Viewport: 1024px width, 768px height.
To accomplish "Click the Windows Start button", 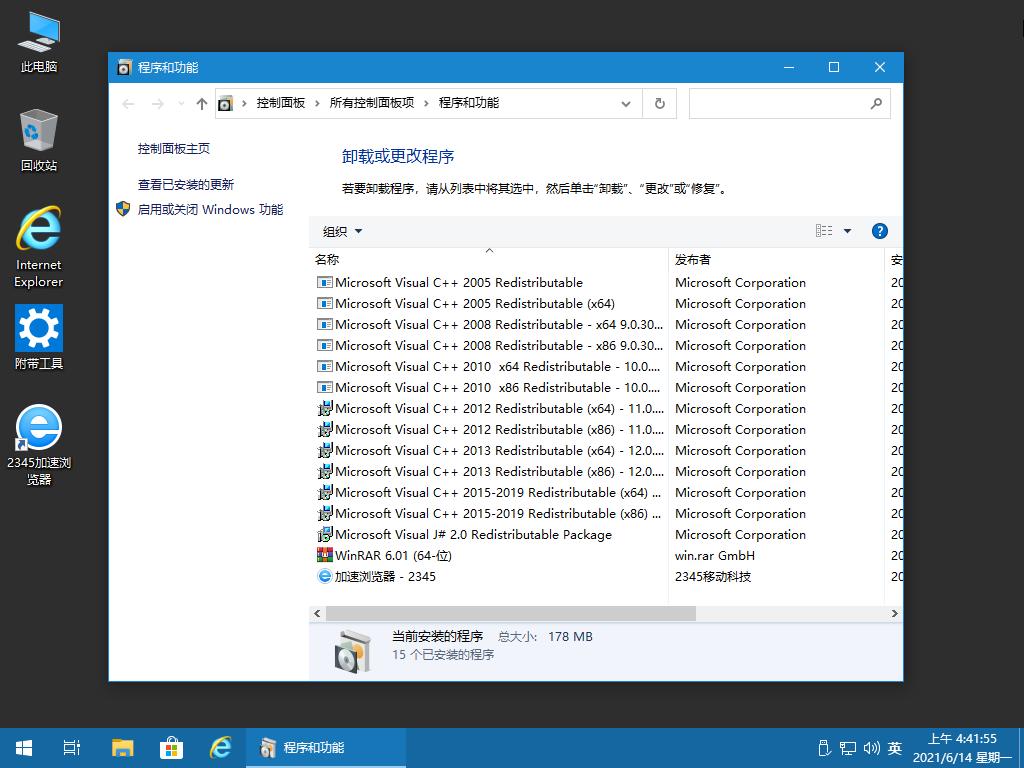I will pyautogui.click(x=24, y=748).
